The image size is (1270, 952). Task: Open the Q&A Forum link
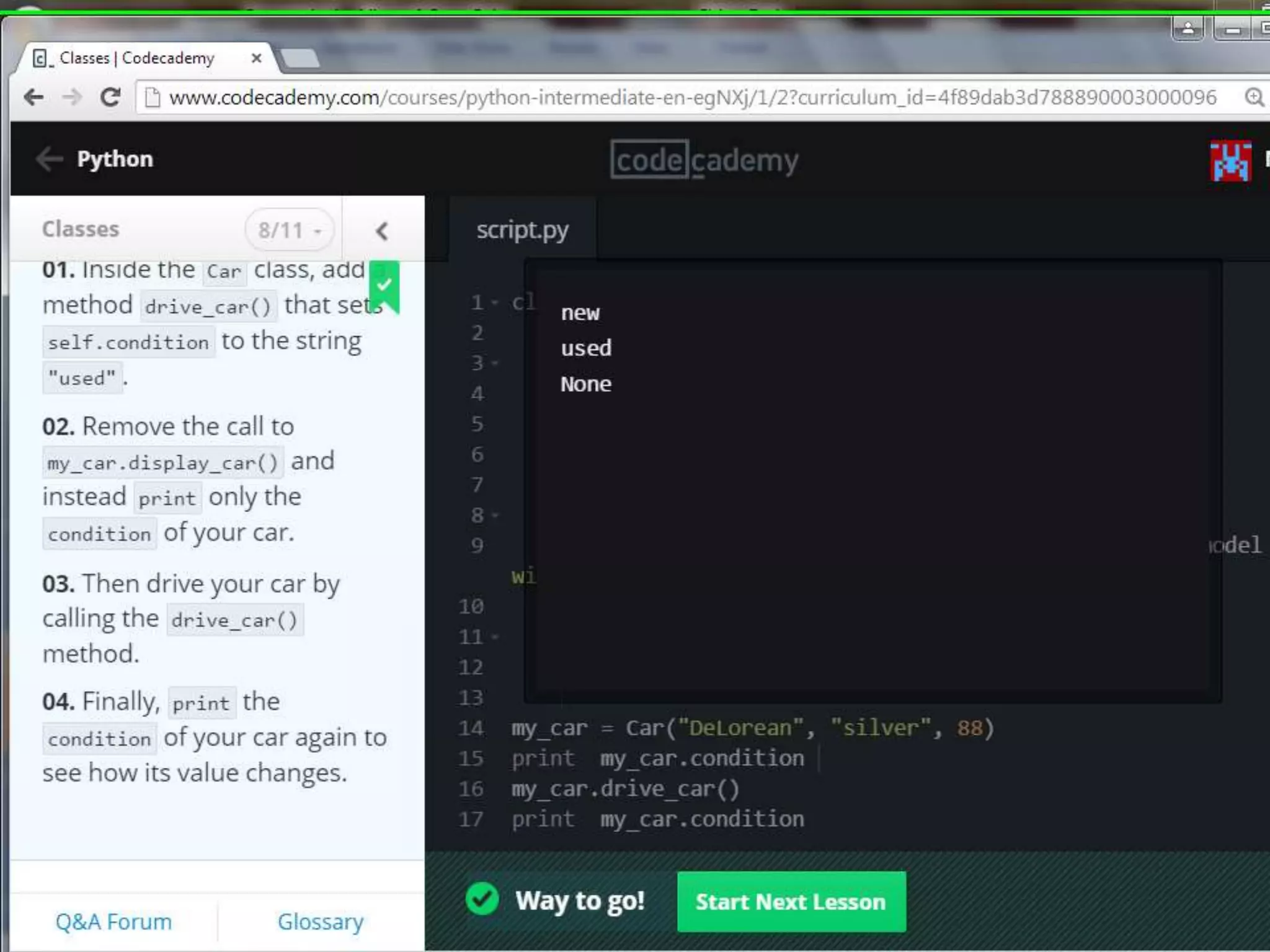tap(113, 922)
